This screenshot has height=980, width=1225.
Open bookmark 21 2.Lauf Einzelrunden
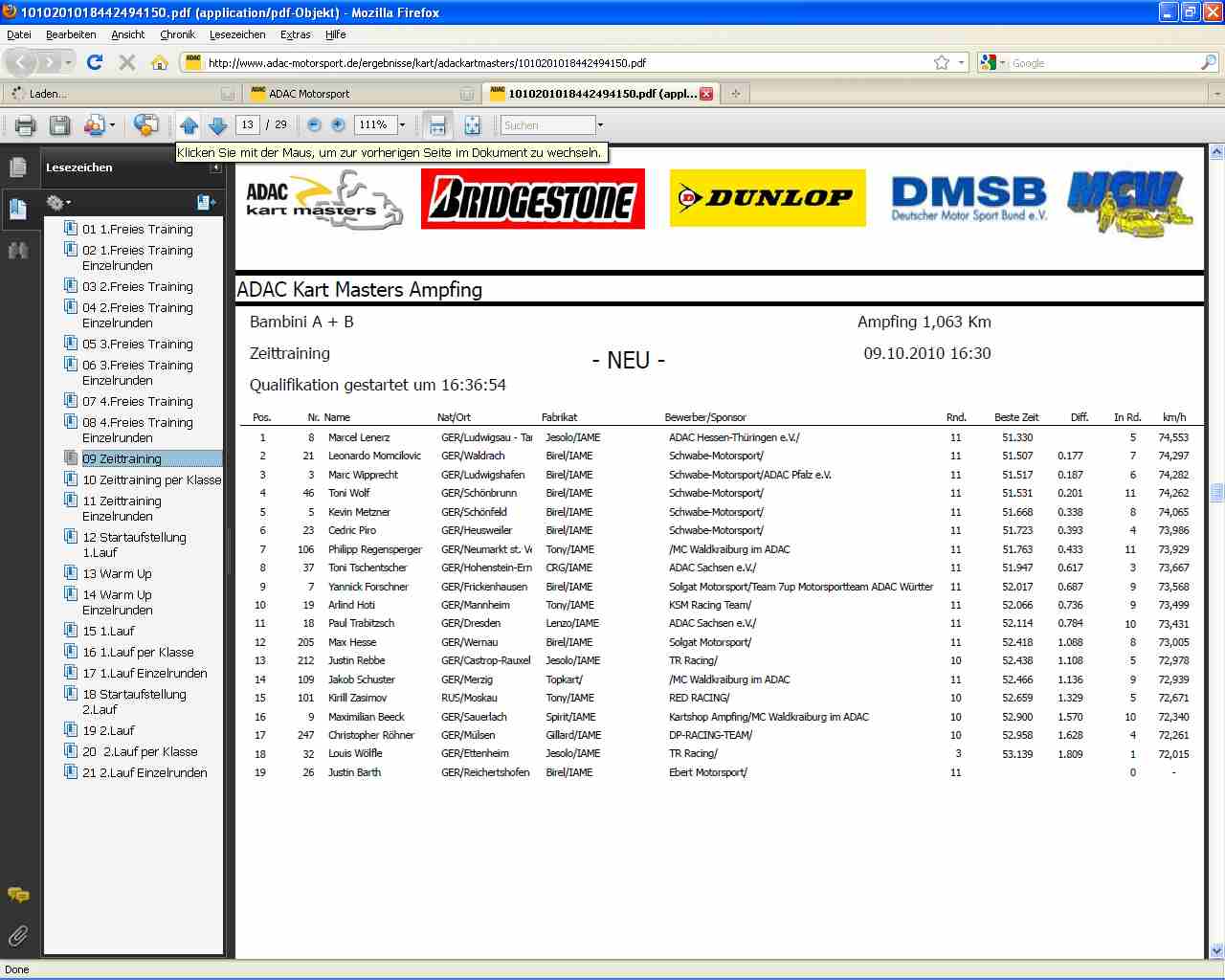point(145,773)
